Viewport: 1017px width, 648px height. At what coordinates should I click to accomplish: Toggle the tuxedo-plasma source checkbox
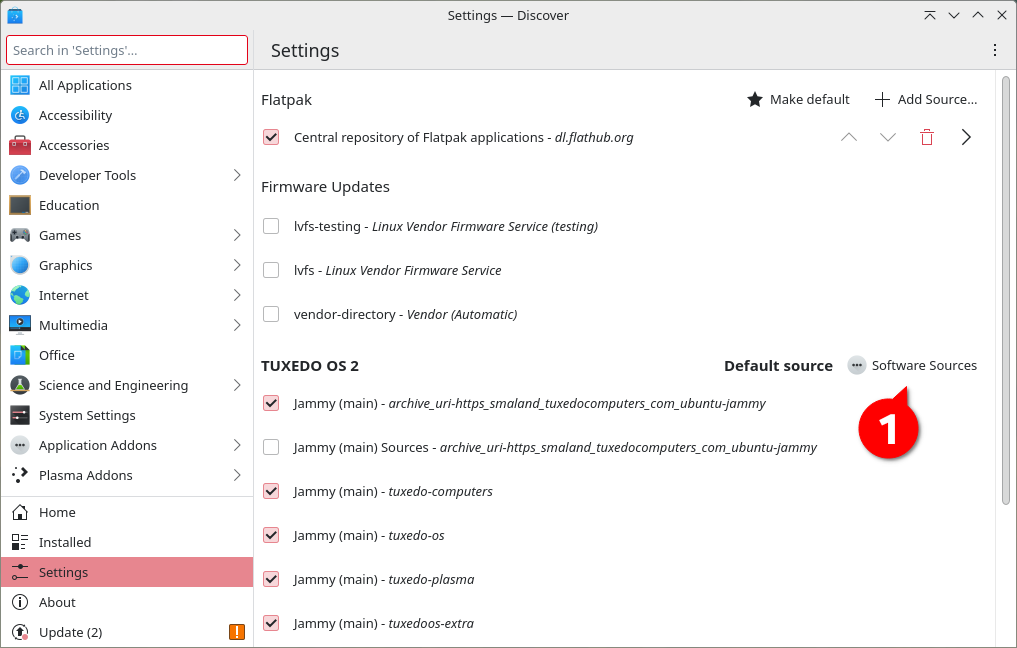tap(271, 579)
